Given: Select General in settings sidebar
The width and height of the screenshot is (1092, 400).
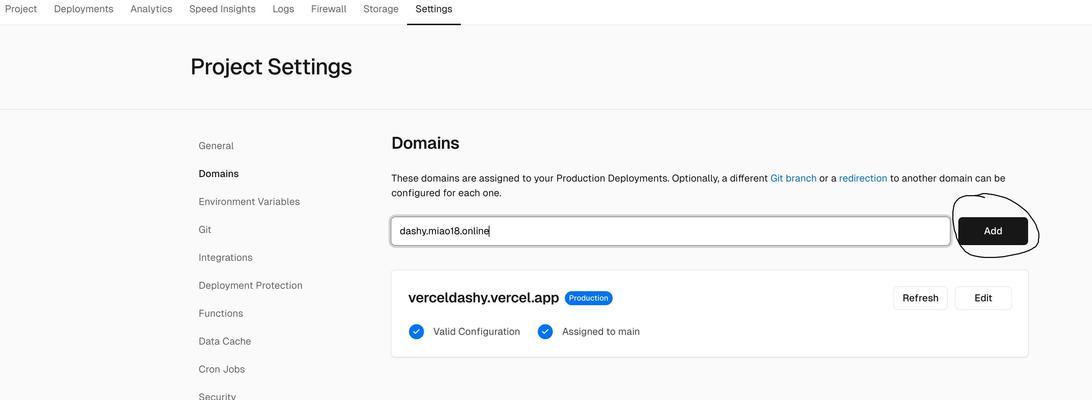Looking at the screenshot, I should pos(216,146).
